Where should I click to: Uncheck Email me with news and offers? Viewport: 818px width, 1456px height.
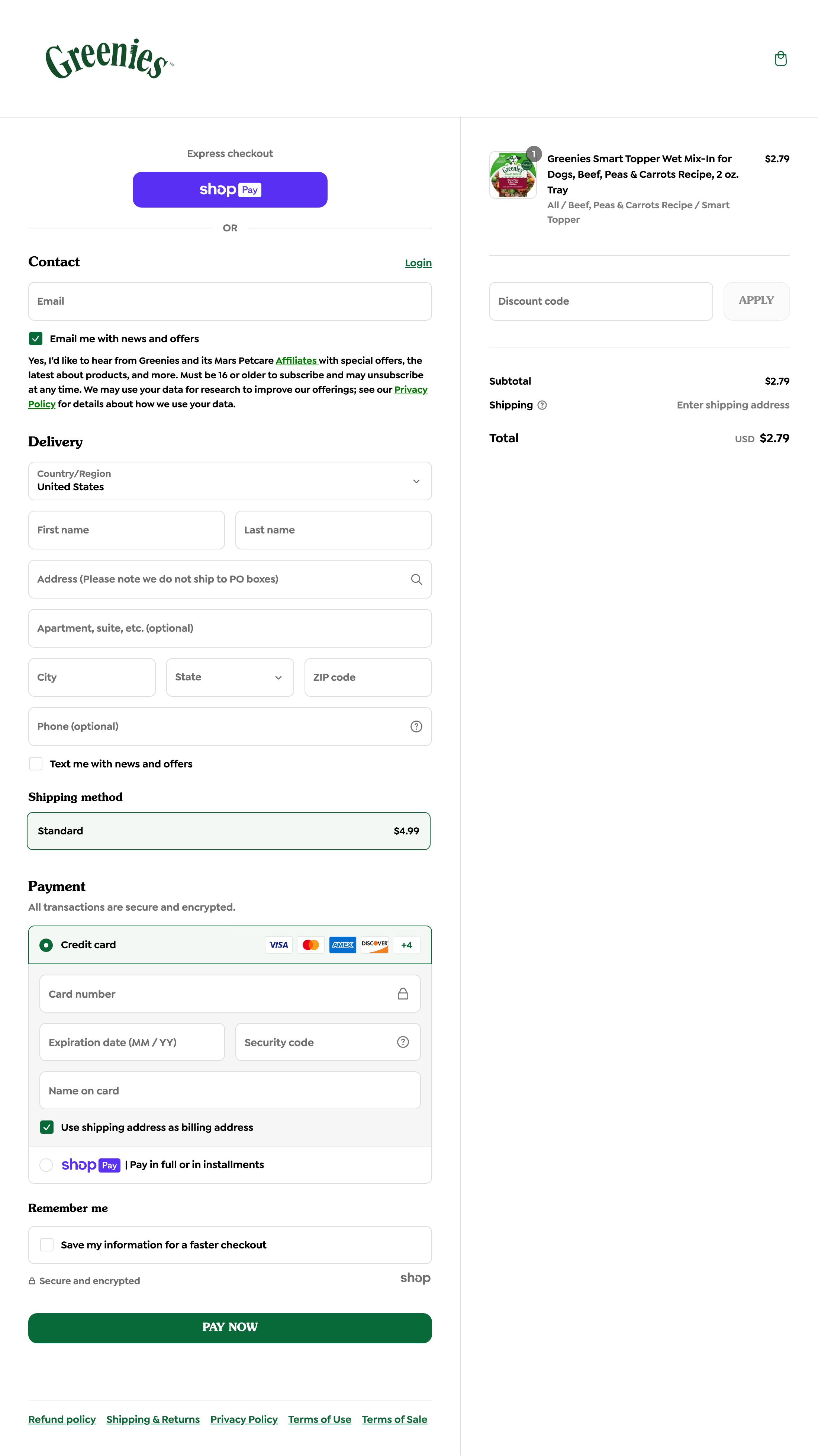click(36, 338)
